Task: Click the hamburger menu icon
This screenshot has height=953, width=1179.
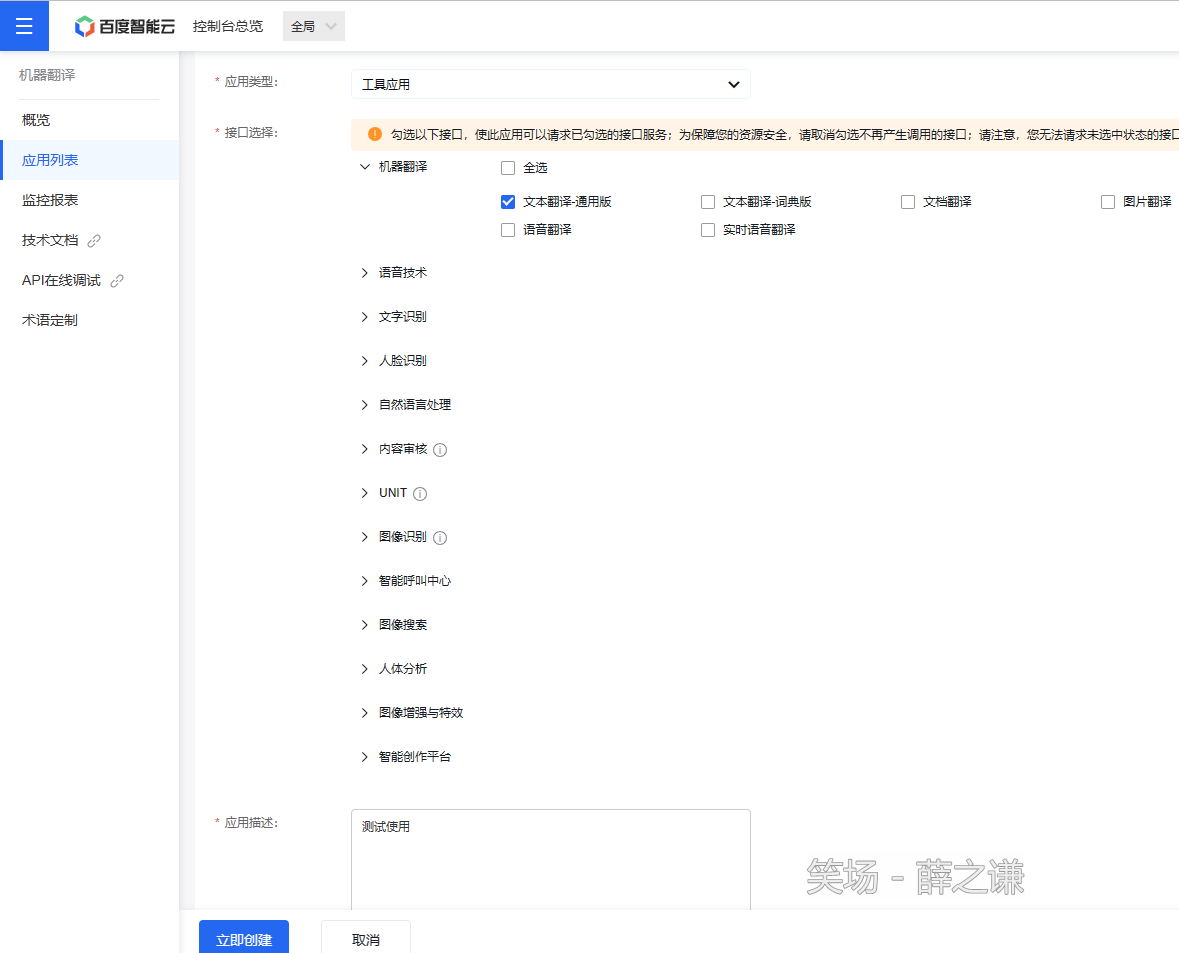Action: point(24,26)
